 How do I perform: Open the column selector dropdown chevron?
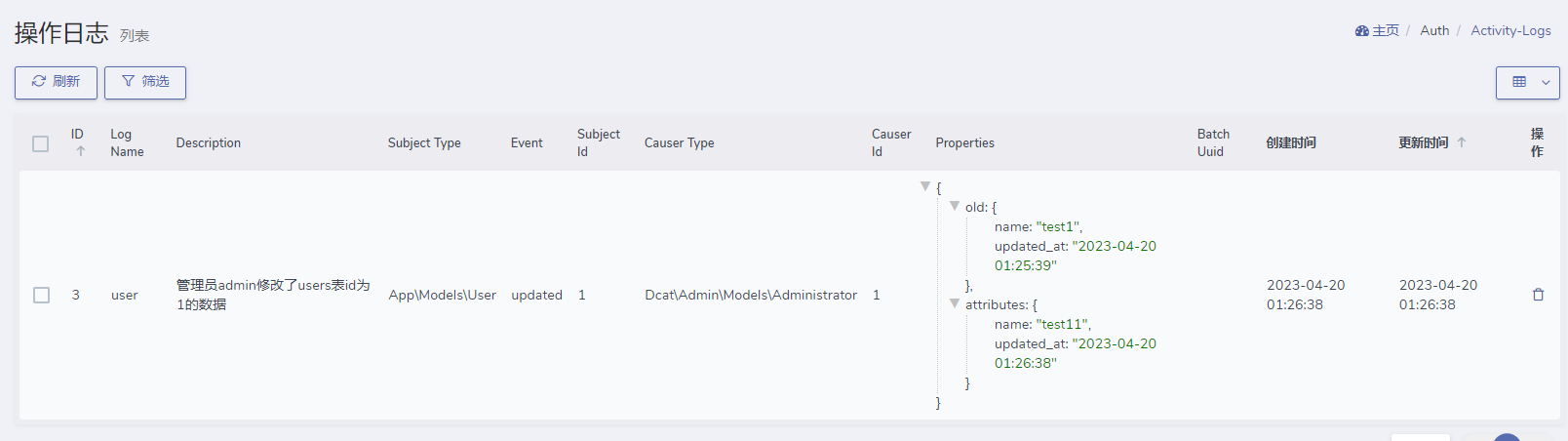point(1546,82)
